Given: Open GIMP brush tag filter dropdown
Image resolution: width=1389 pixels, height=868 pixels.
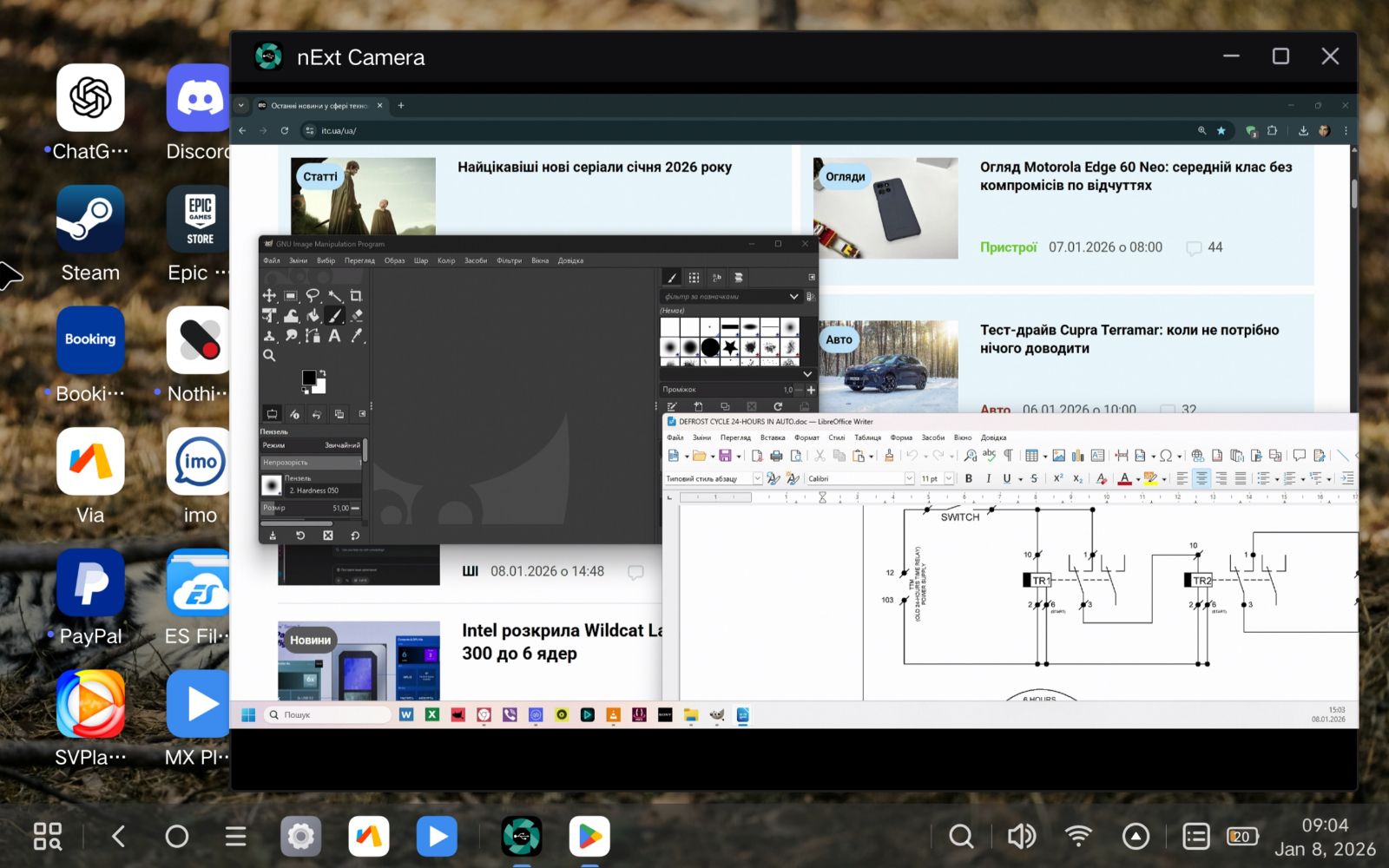Looking at the screenshot, I should tap(793, 297).
